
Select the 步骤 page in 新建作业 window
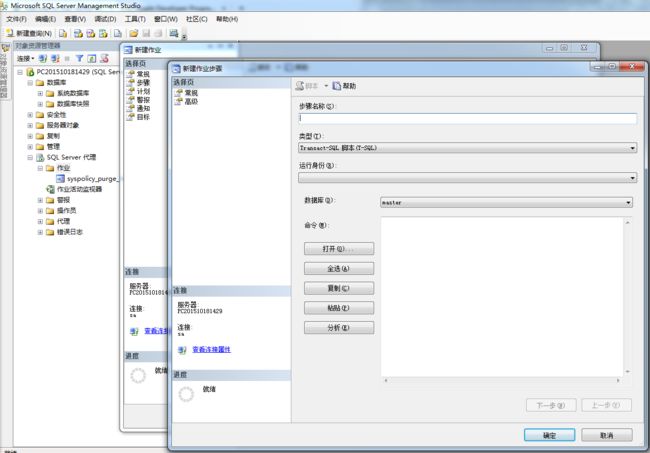point(139,82)
